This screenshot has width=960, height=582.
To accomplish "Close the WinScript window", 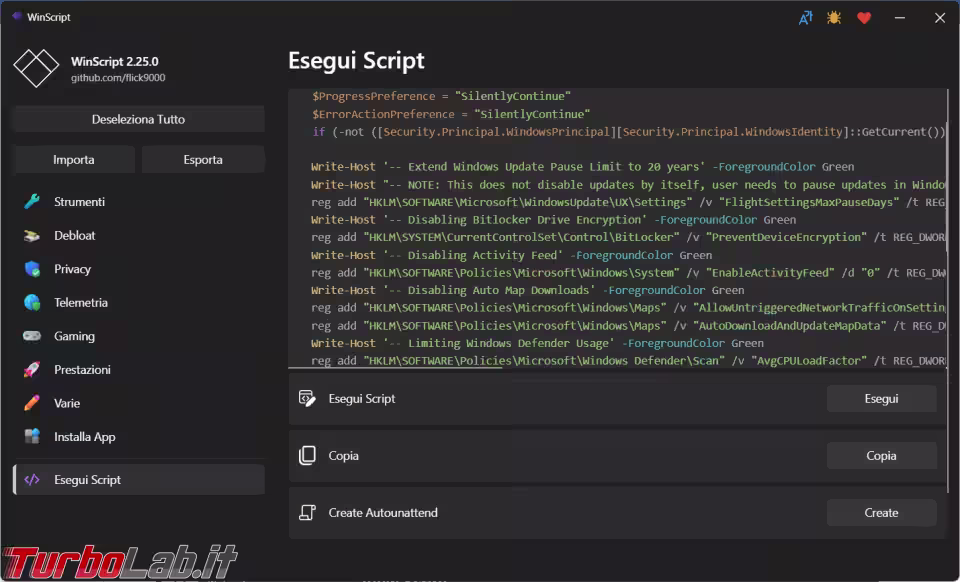I will coord(940,18).
